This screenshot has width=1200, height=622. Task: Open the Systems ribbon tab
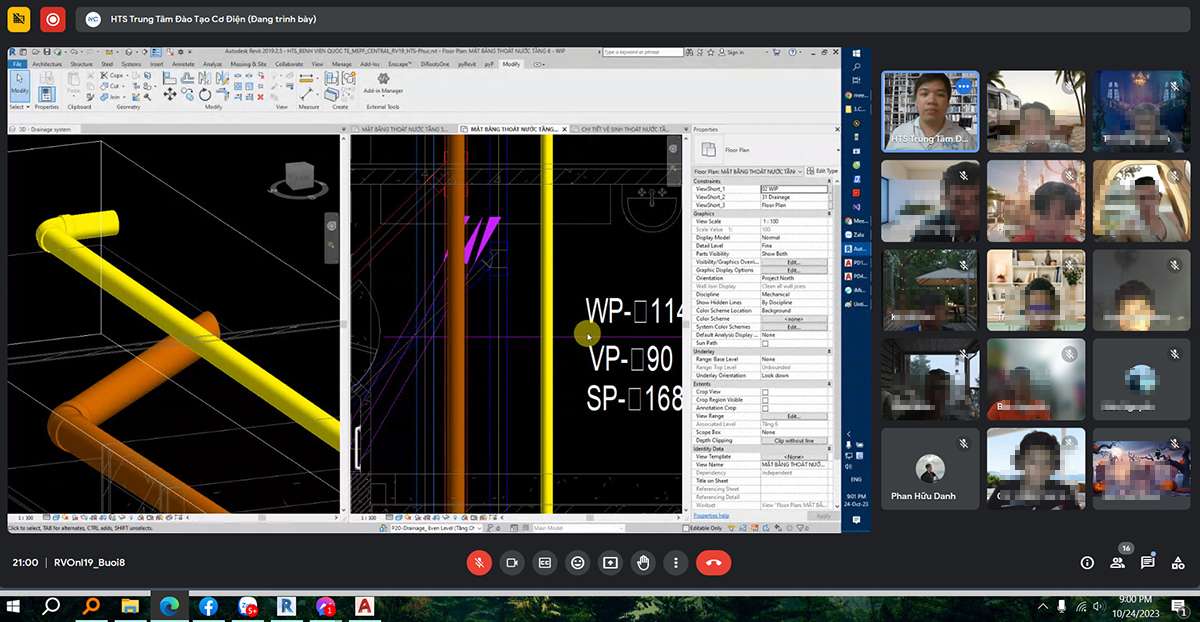pyautogui.click(x=131, y=64)
